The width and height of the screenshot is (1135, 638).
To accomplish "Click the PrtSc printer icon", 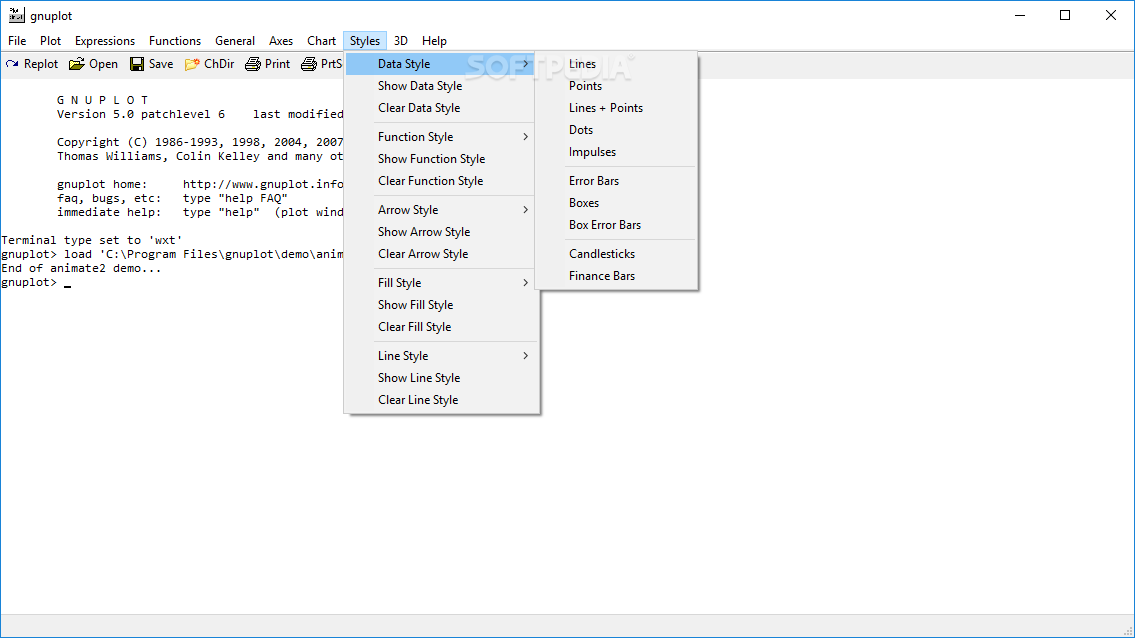I will coord(309,64).
